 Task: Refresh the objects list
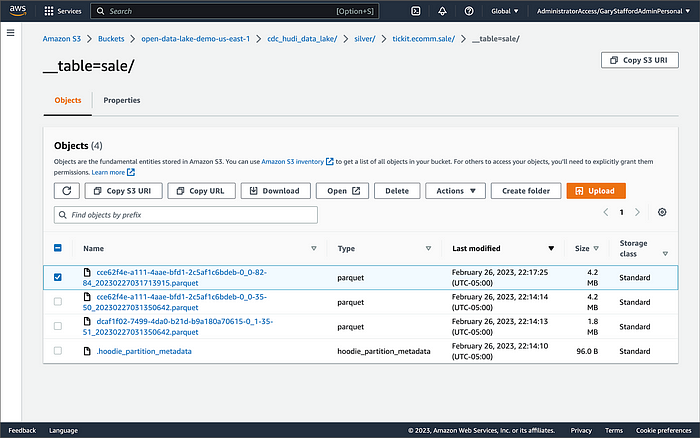pyautogui.click(x=67, y=191)
